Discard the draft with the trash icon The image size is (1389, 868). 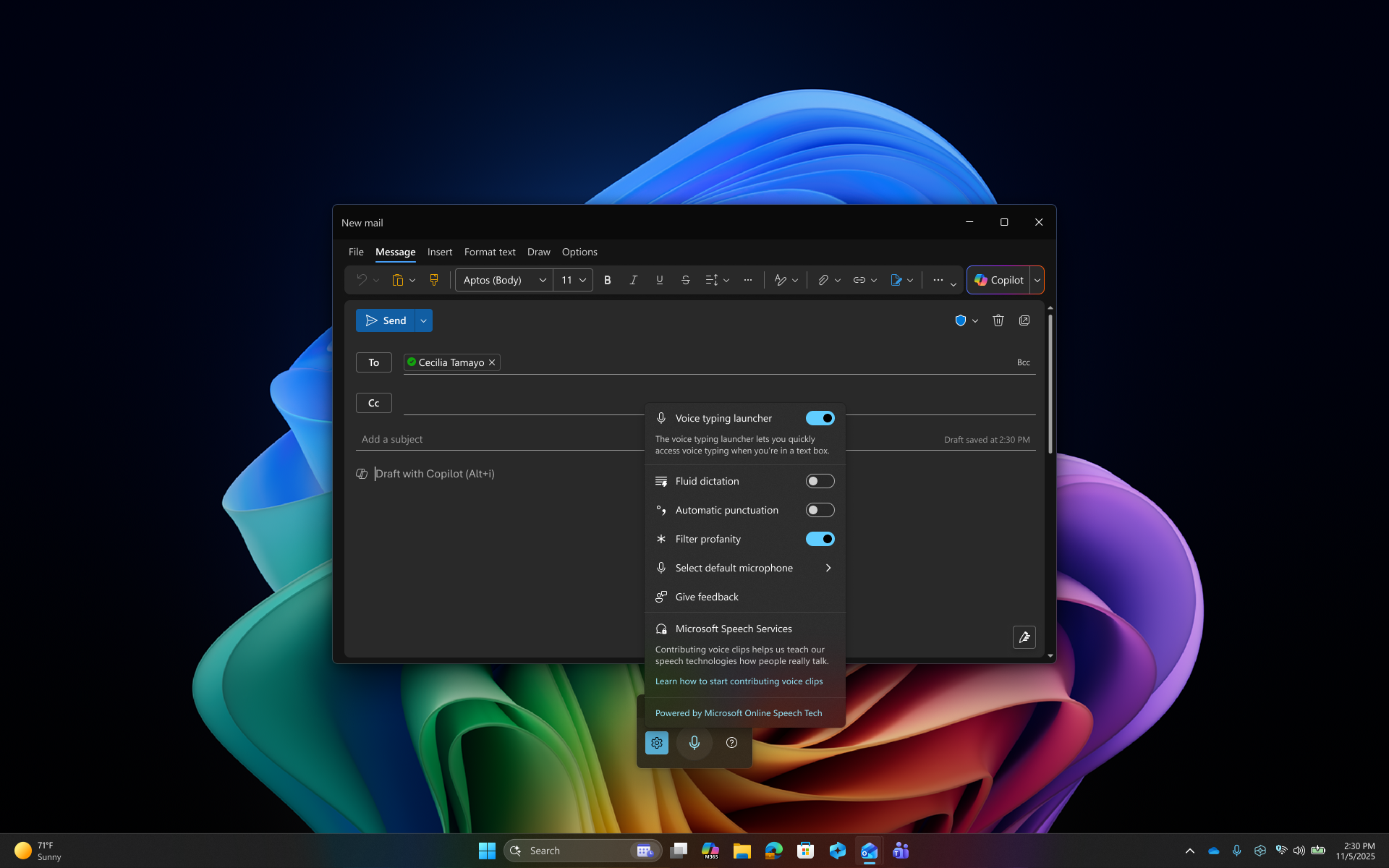(998, 320)
